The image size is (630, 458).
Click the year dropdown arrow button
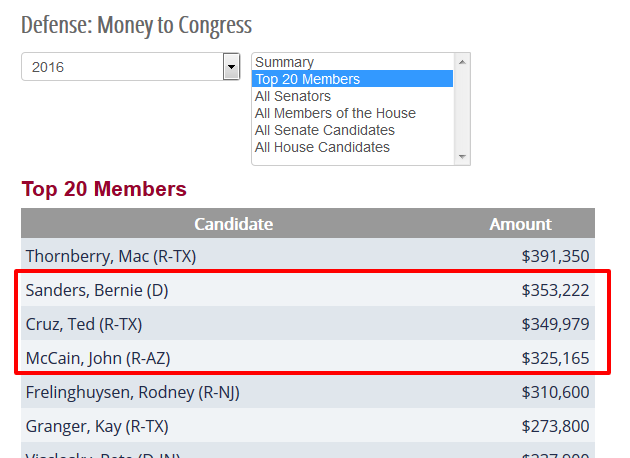pos(232,67)
